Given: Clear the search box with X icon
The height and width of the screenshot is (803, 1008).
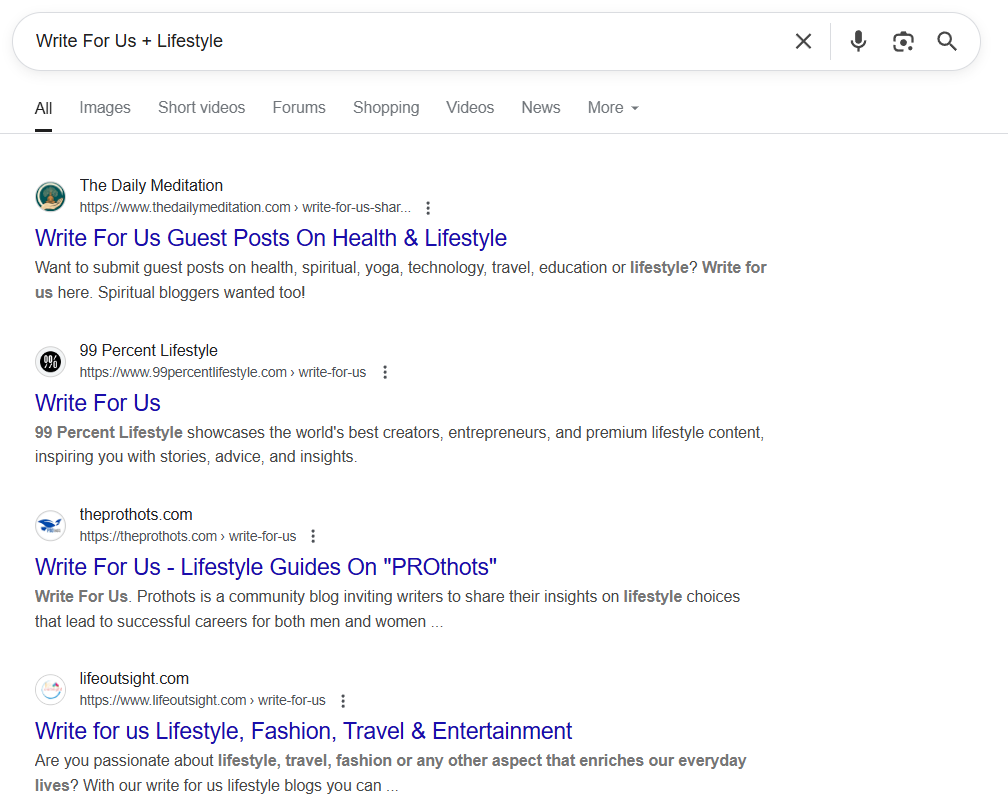Looking at the screenshot, I should pos(803,41).
